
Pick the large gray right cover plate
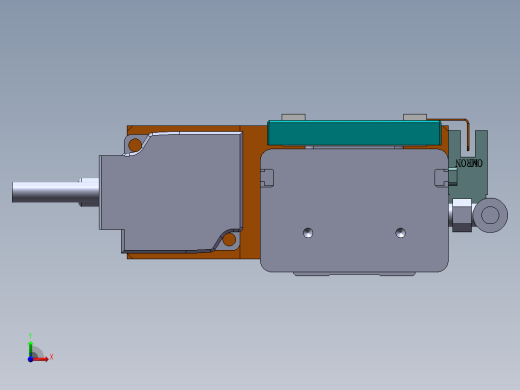click(x=354, y=210)
